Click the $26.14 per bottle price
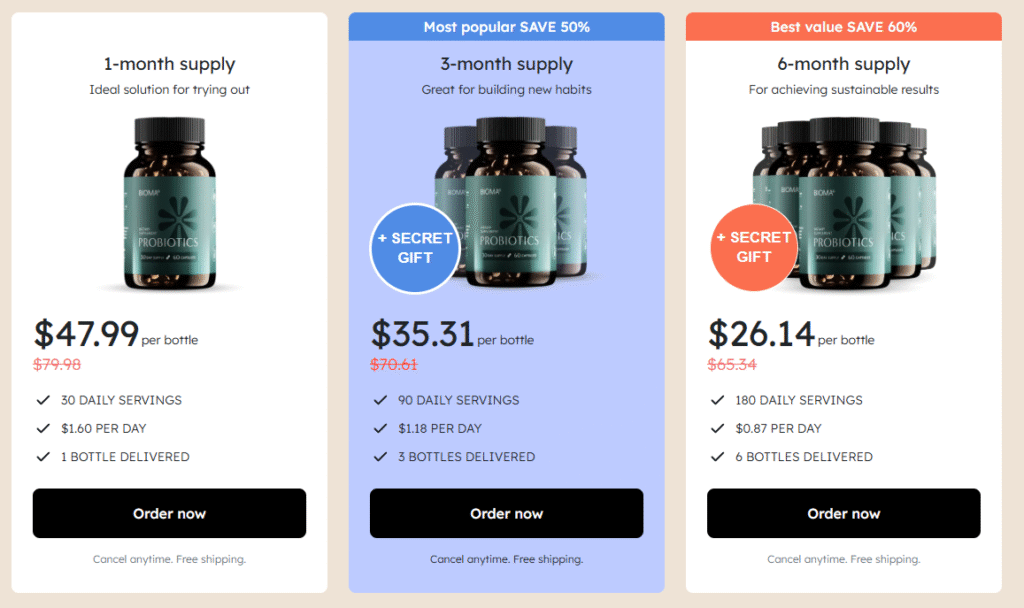The image size is (1024, 608). (791, 334)
